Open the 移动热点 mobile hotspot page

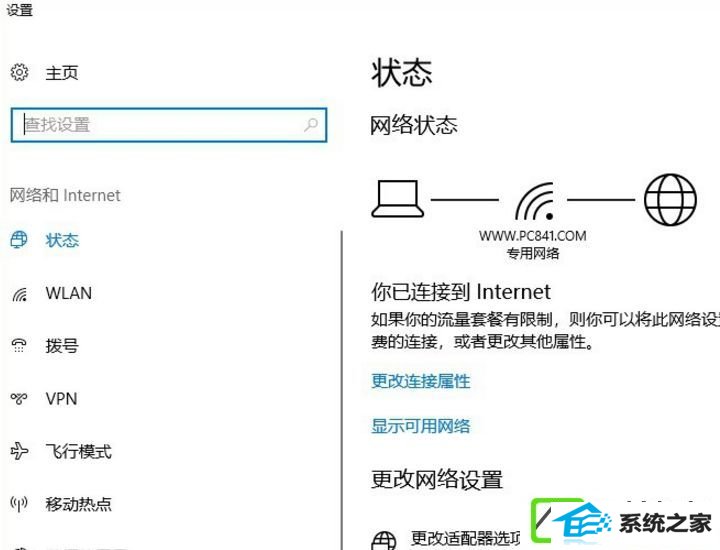coord(79,504)
